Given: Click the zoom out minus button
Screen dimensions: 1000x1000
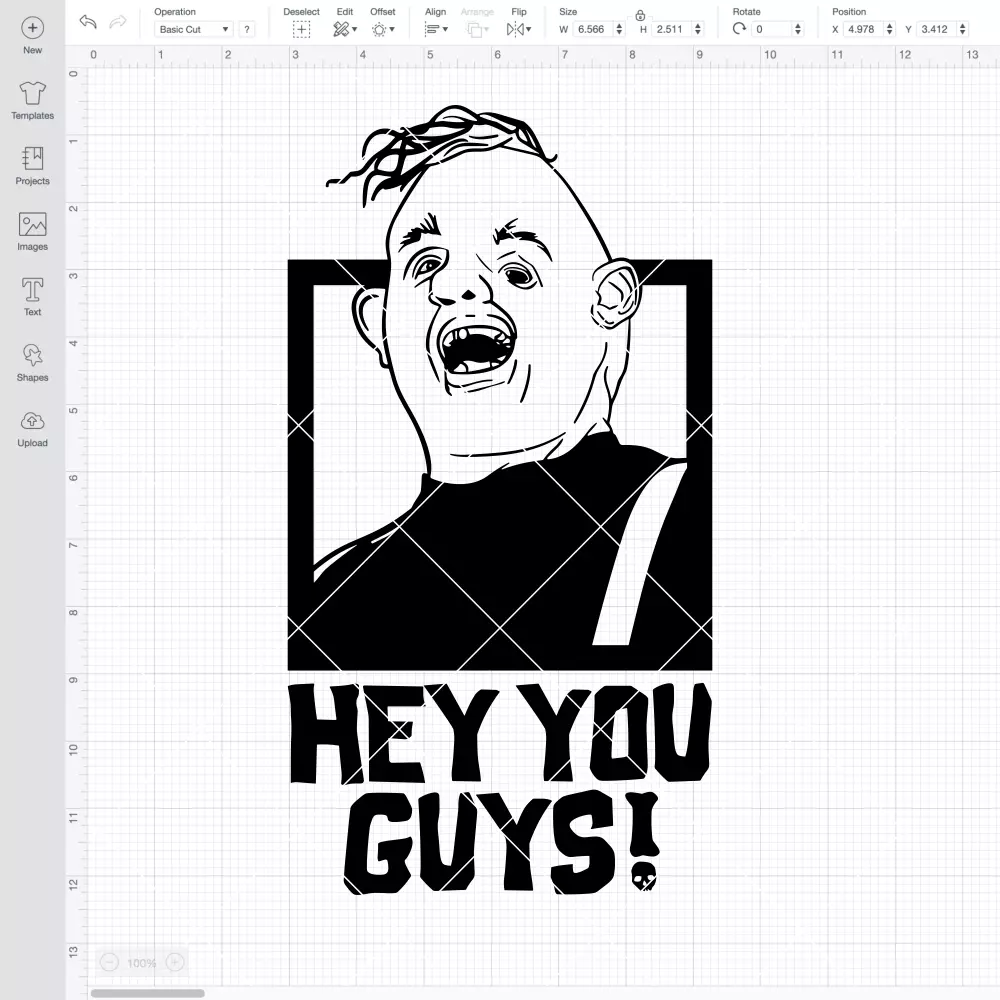Looking at the screenshot, I should [x=110, y=962].
